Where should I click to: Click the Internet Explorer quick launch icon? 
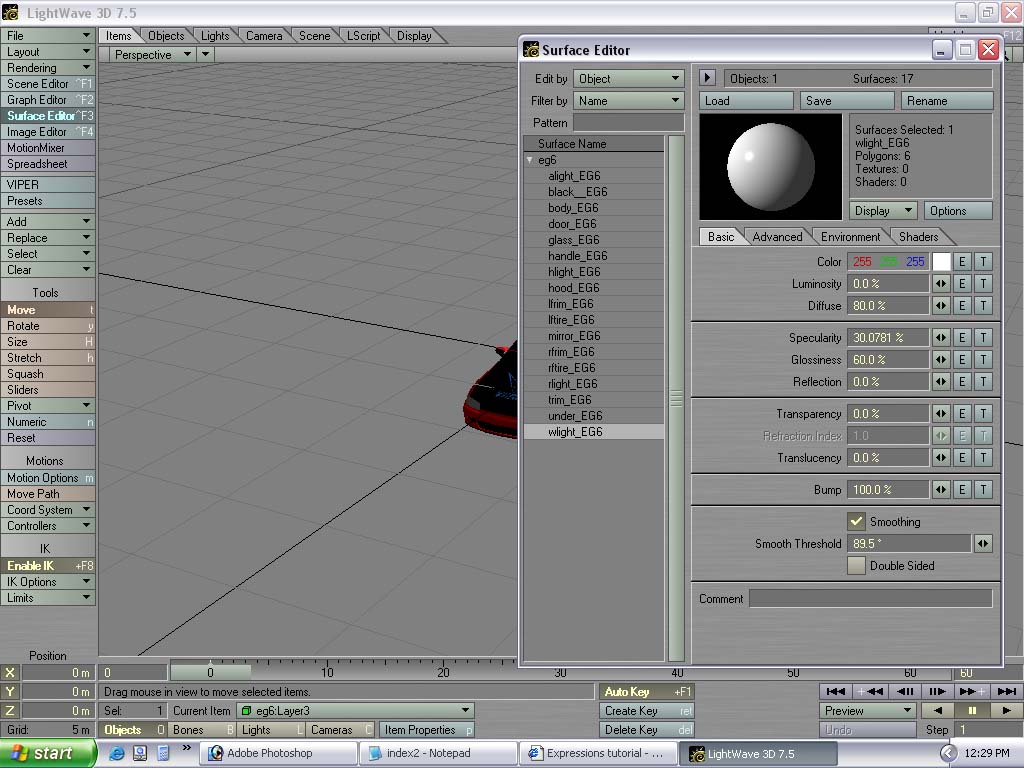(x=117, y=753)
